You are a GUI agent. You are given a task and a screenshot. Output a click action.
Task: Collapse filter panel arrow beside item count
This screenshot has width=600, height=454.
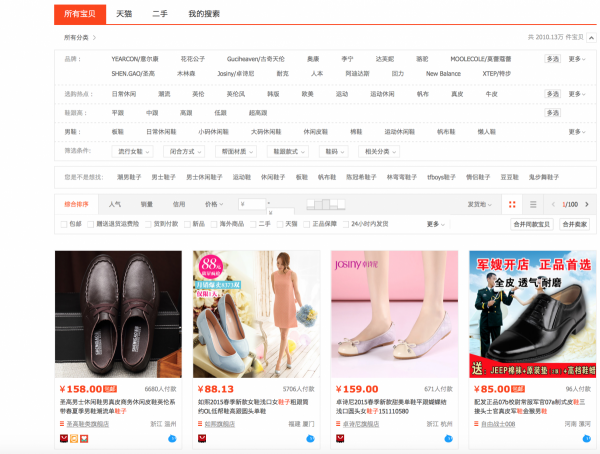pos(592,38)
